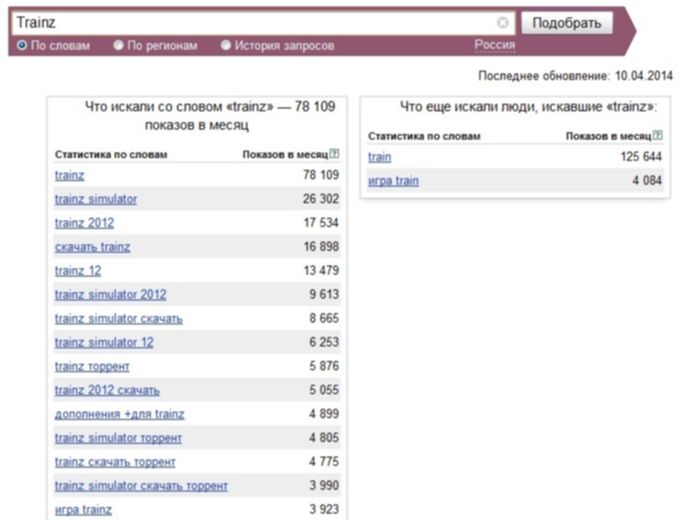
Task: Open the 'игра trainz' keyword link
Action: [x=83, y=510]
